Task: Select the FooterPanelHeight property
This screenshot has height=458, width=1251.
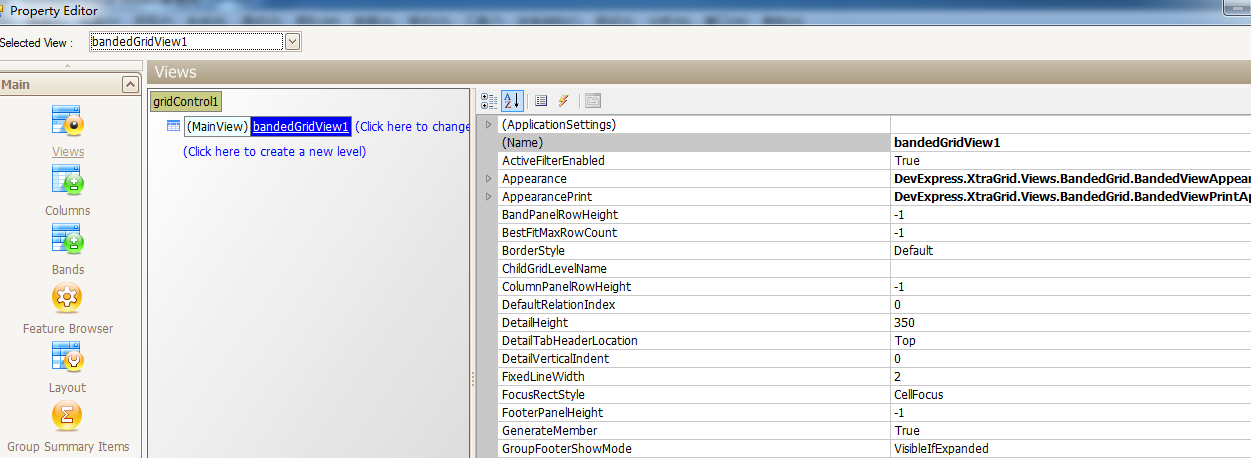Action: [x=694, y=413]
